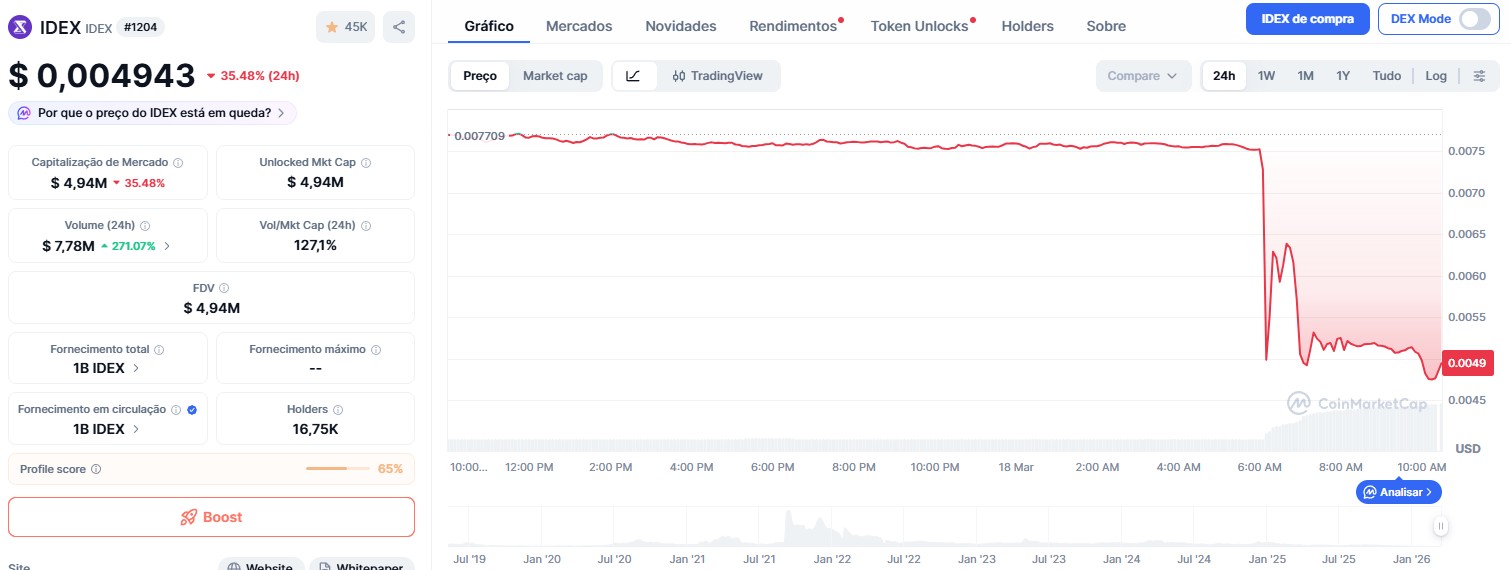Click the timeline range slider handle
Image resolution: width=1511 pixels, height=570 pixels.
pos(1440,526)
